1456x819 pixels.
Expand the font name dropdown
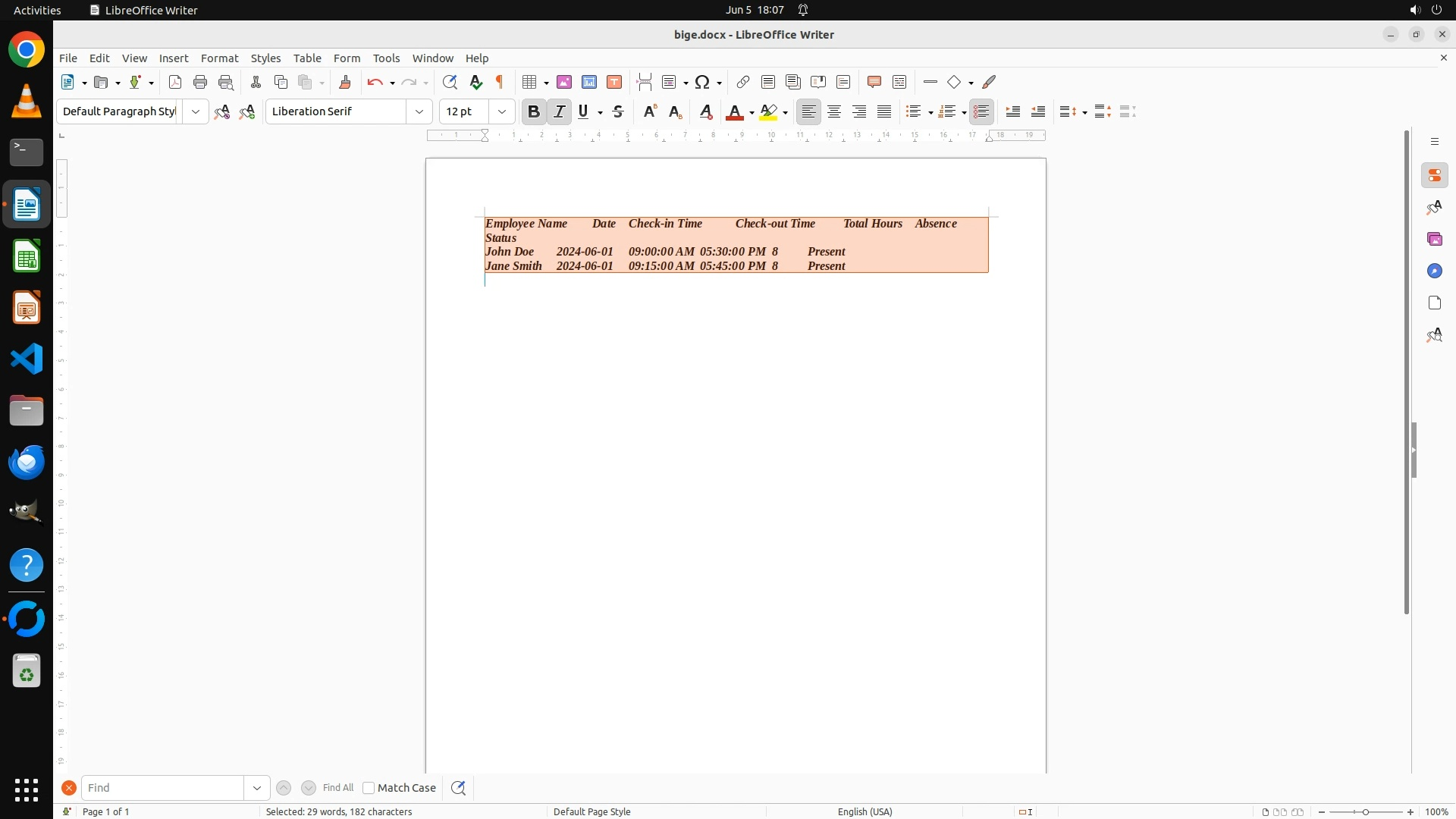(419, 111)
